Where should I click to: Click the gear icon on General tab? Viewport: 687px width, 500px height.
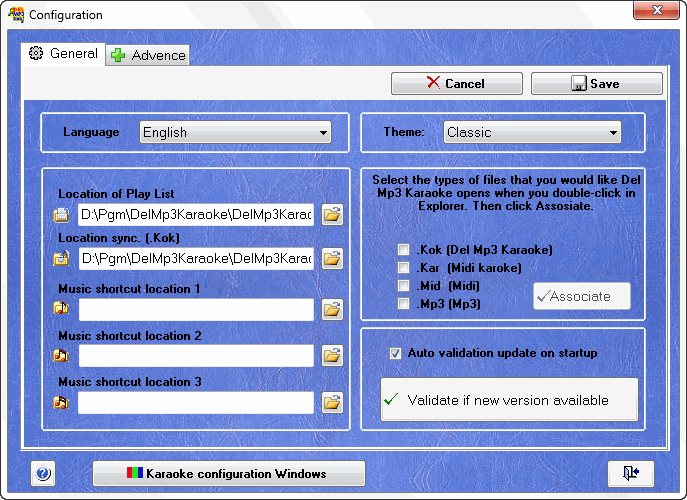pos(36,53)
